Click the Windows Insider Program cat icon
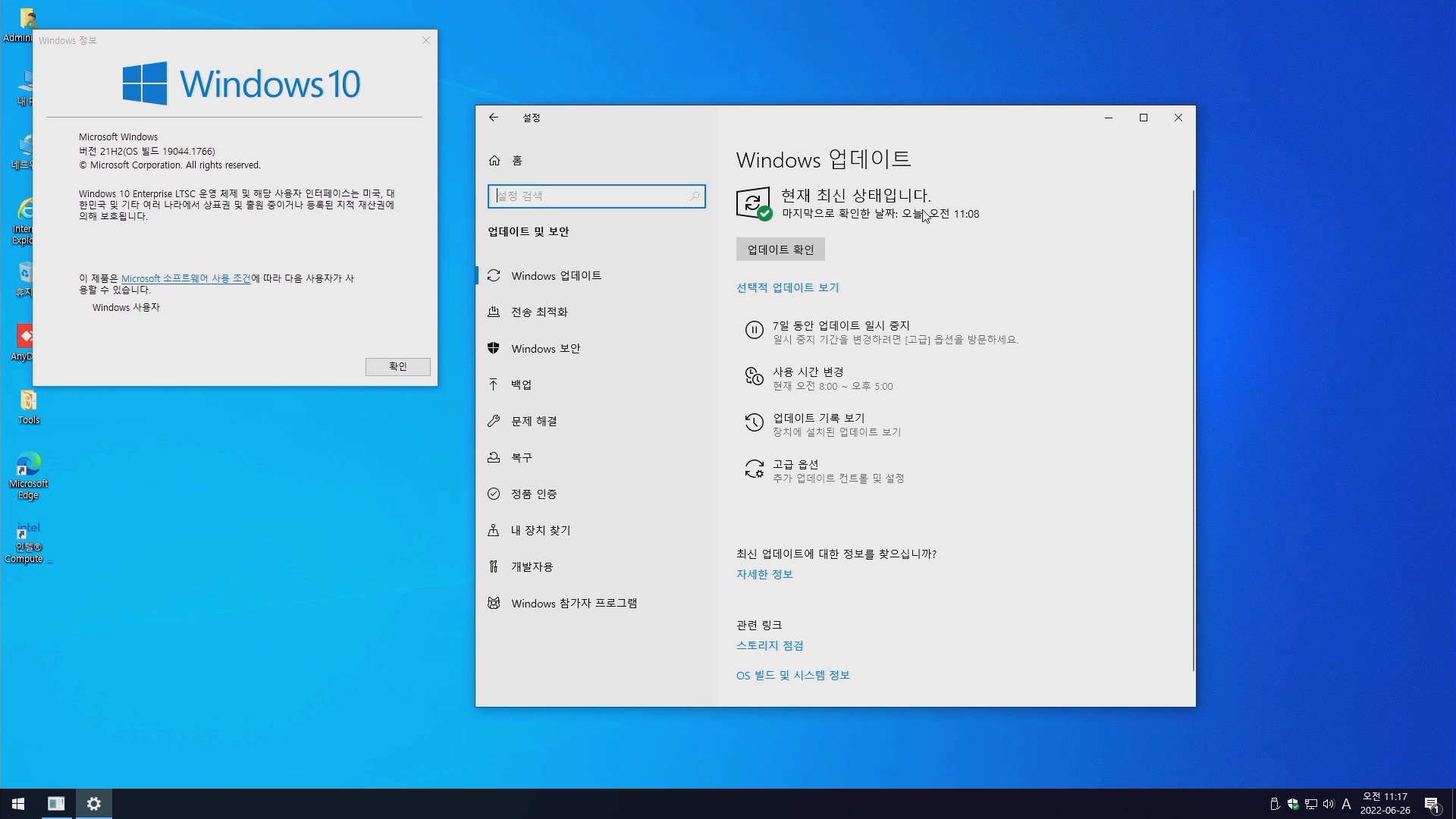 [x=494, y=604]
